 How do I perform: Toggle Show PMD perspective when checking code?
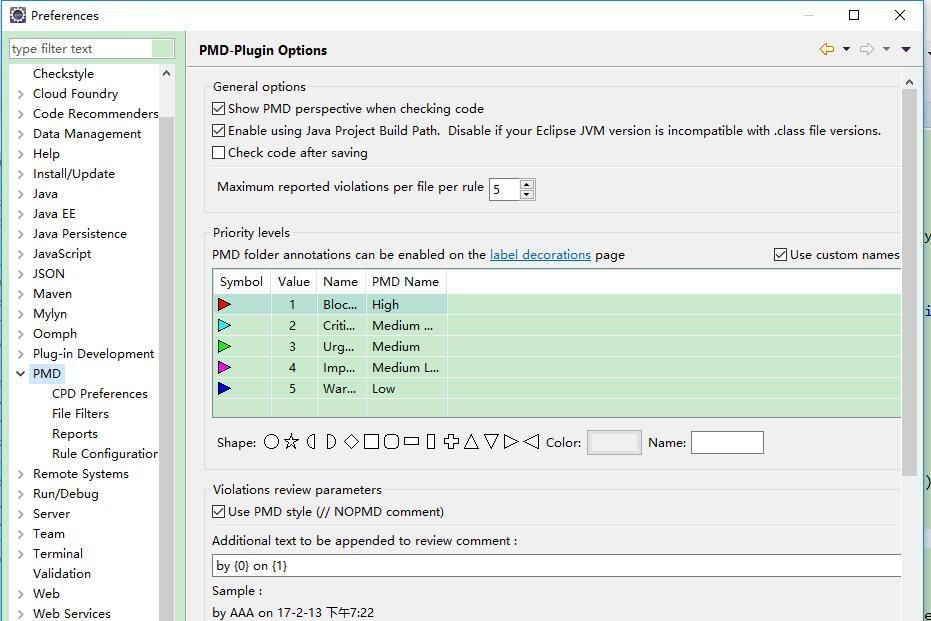[218, 109]
